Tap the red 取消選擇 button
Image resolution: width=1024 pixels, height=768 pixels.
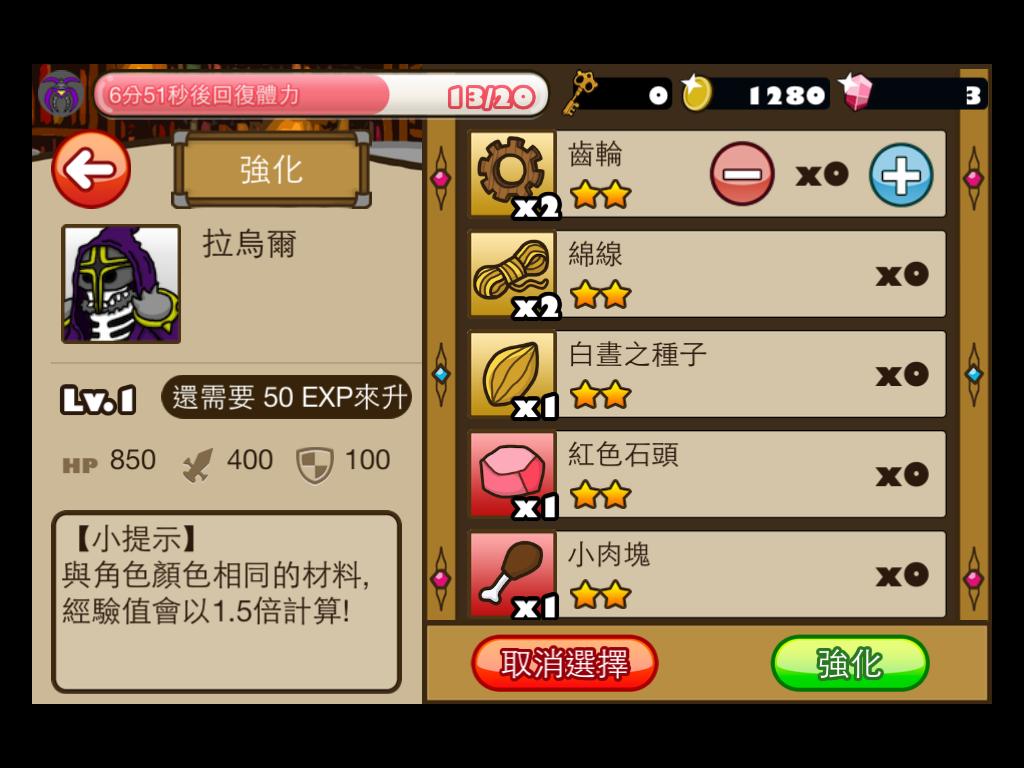tap(564, 664)
